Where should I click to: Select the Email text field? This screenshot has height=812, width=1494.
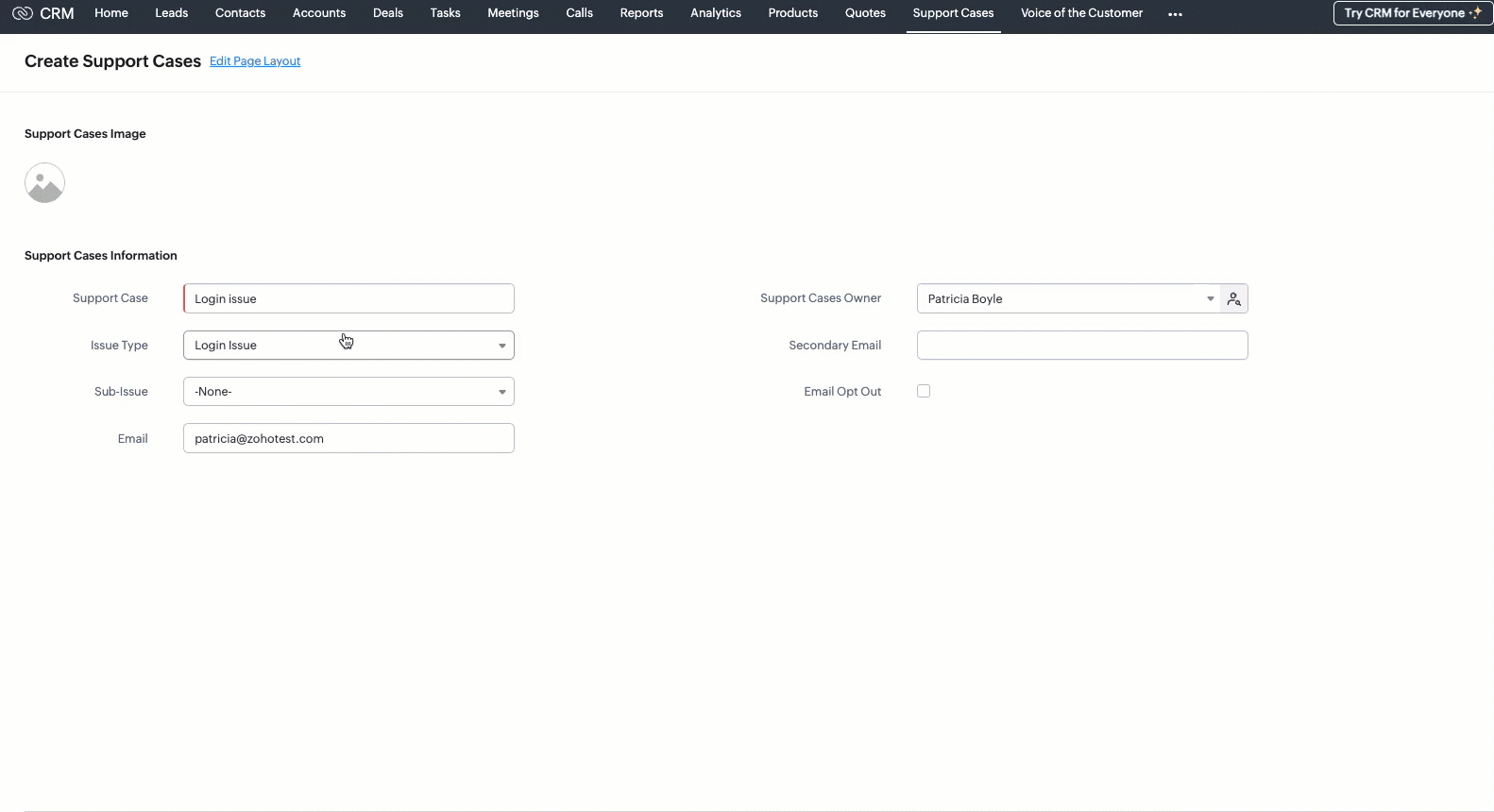[348, 438]
